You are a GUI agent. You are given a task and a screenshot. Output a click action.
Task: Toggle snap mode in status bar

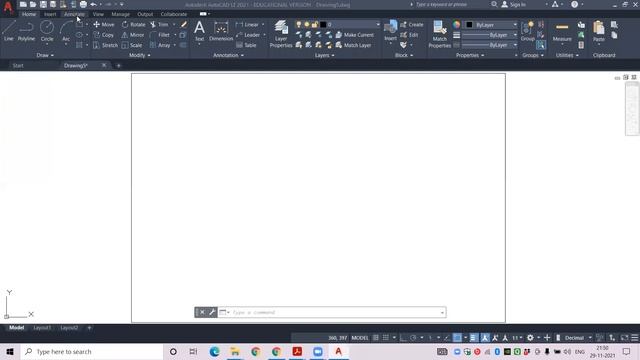point(385,338)
